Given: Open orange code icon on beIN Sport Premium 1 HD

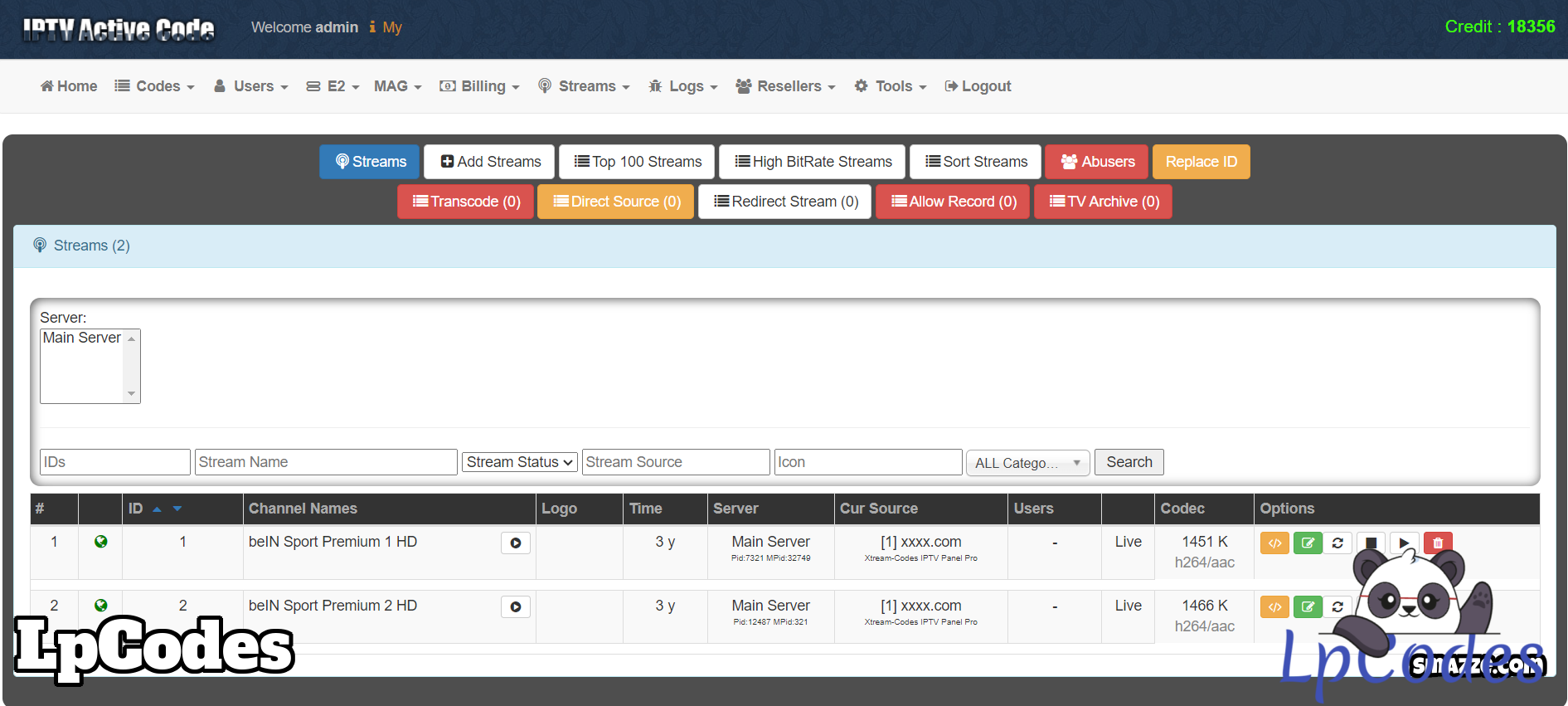Looking at the screenshot, I should [x=1274, y=543].
